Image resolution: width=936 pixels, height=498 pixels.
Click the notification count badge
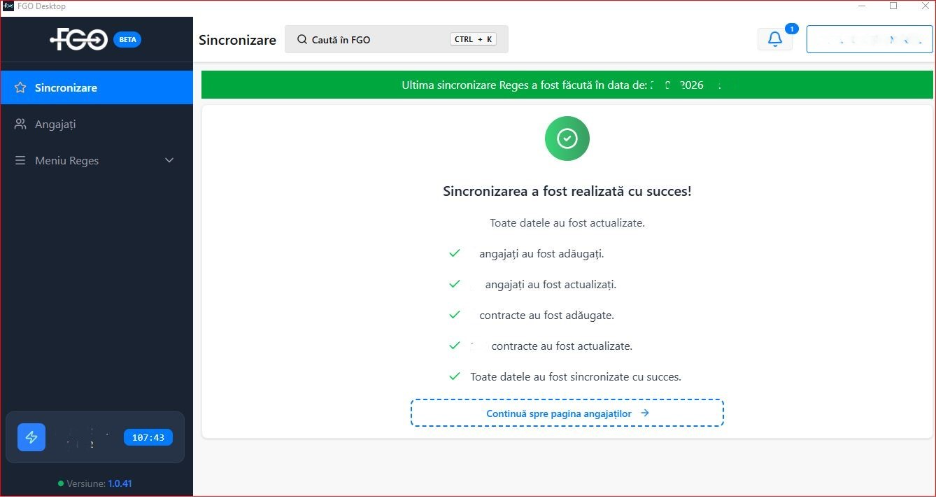(x=792, y=28)
